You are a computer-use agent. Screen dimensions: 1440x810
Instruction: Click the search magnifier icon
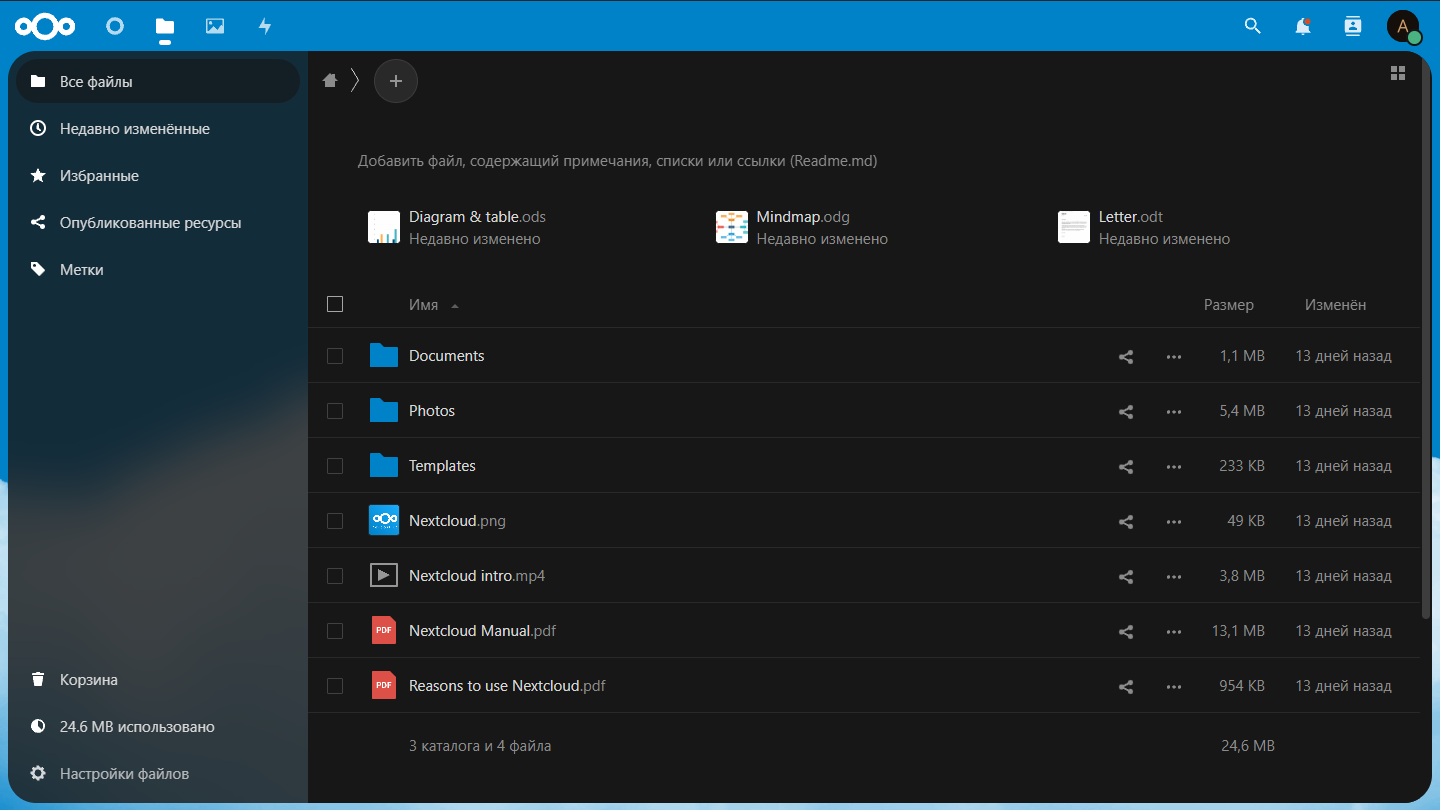click(x=1252, y=26)
